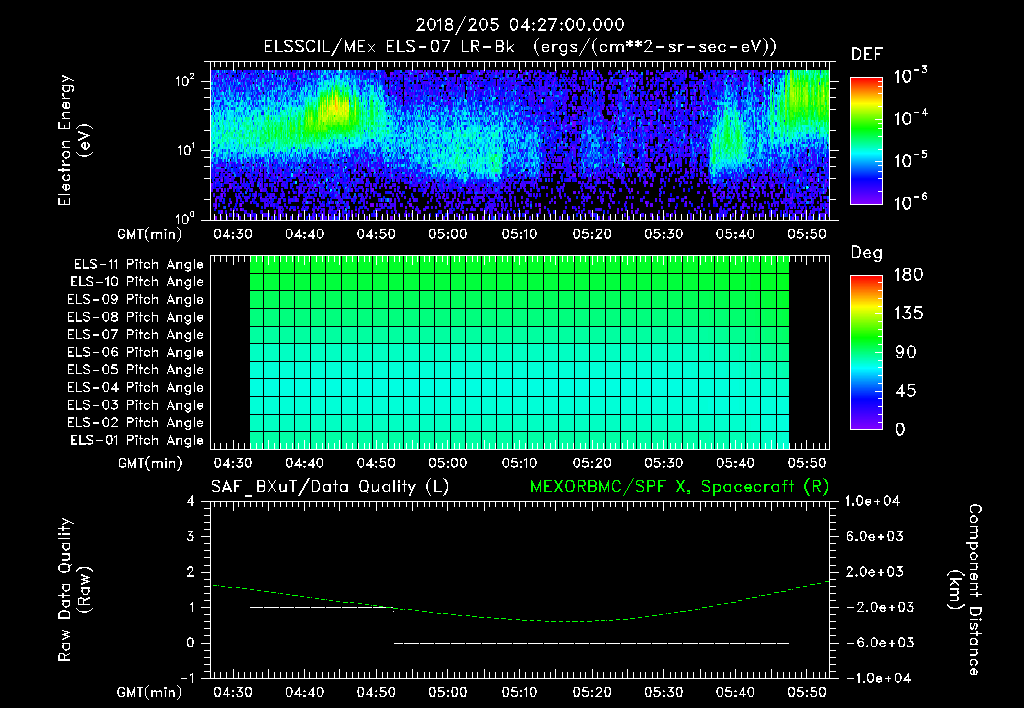Click the Deg color bar label
The image size is (1024, 708).
[x=867, y=253]
